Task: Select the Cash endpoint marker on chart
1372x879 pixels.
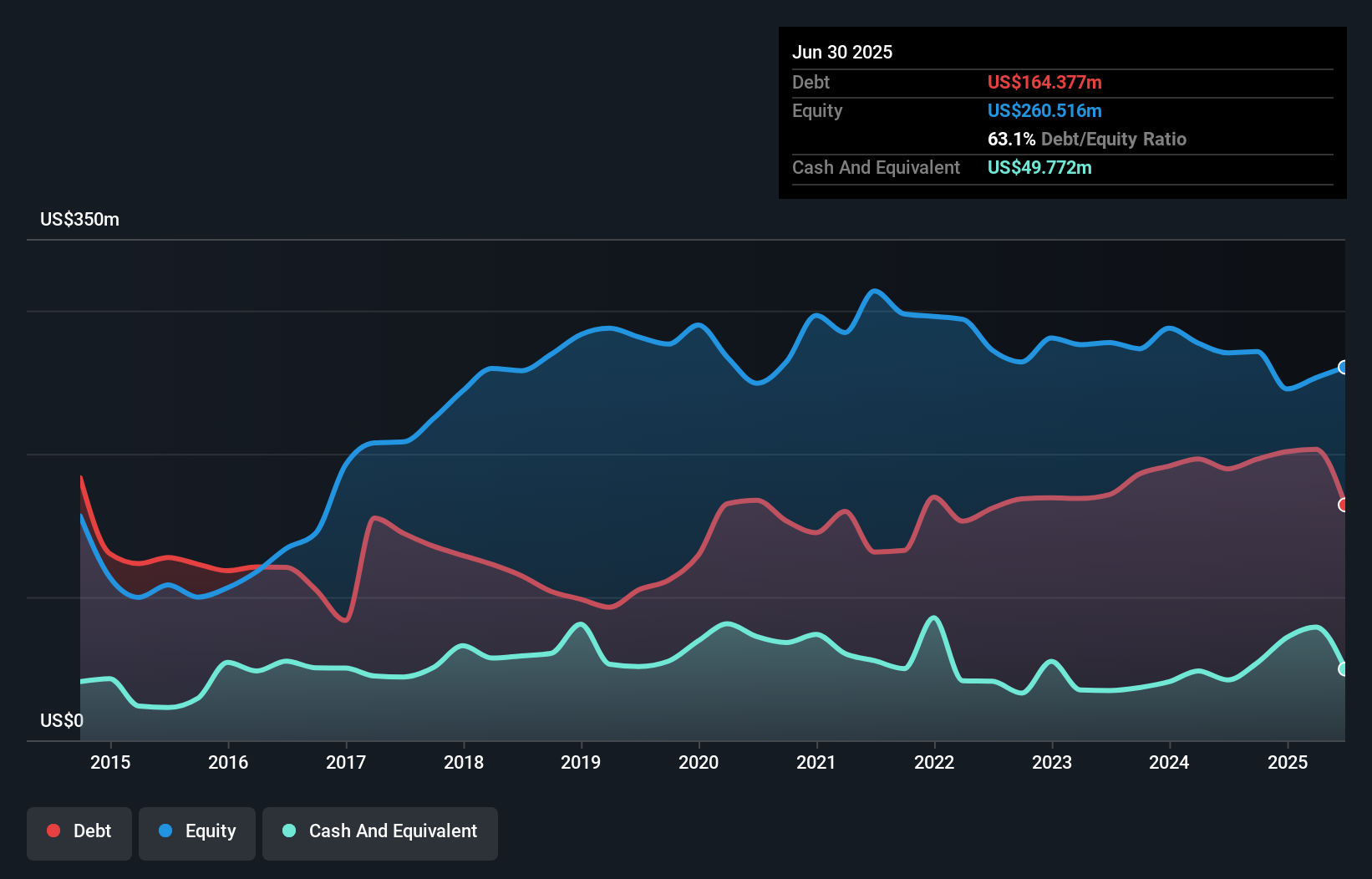Action: point(1344,668)
